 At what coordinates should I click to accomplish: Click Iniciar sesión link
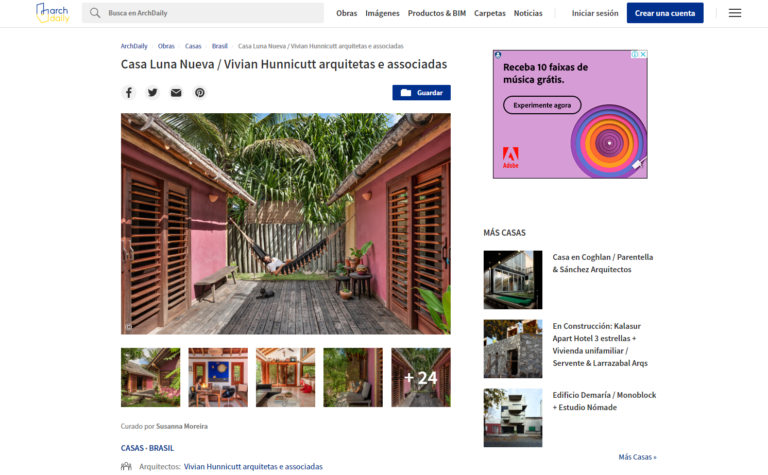point(595,13)
